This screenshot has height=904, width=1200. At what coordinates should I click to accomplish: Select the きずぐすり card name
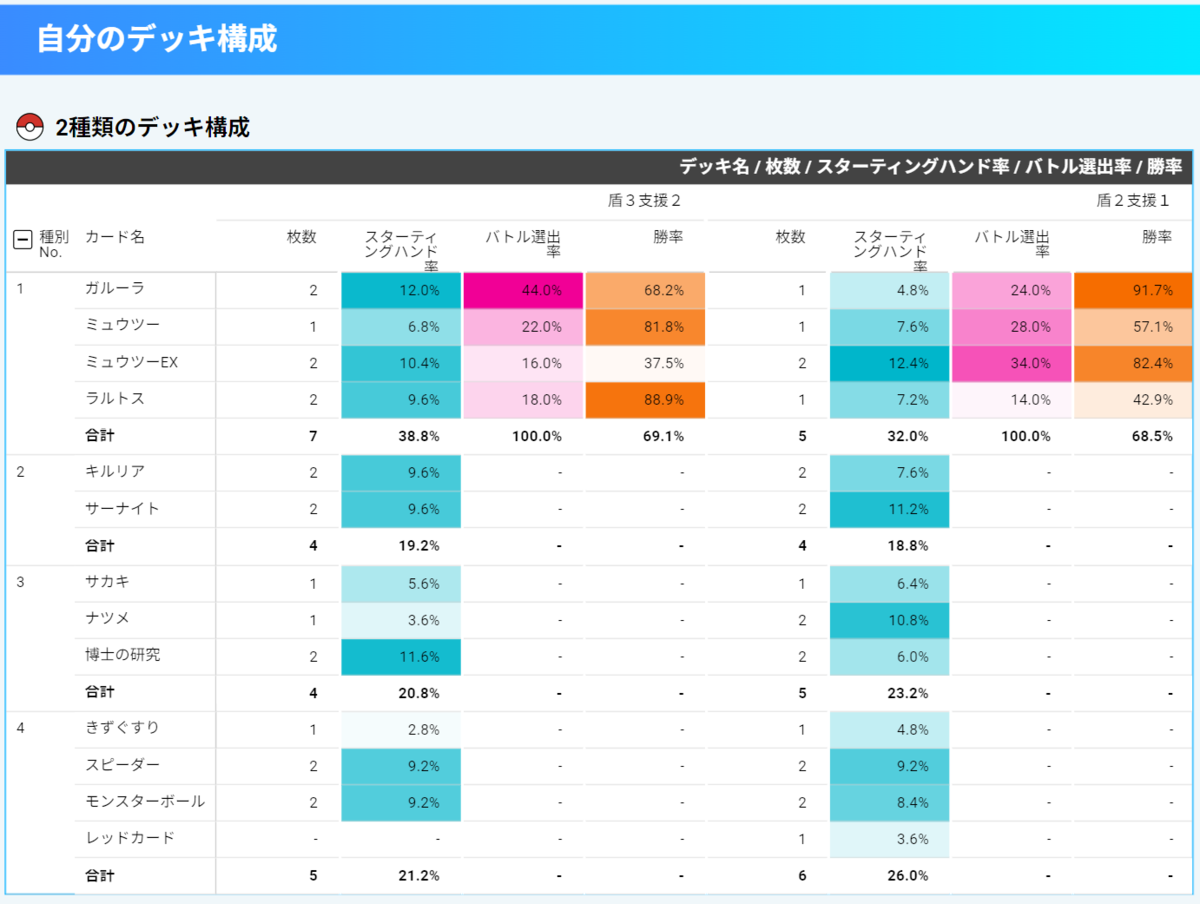click(122, 728)
